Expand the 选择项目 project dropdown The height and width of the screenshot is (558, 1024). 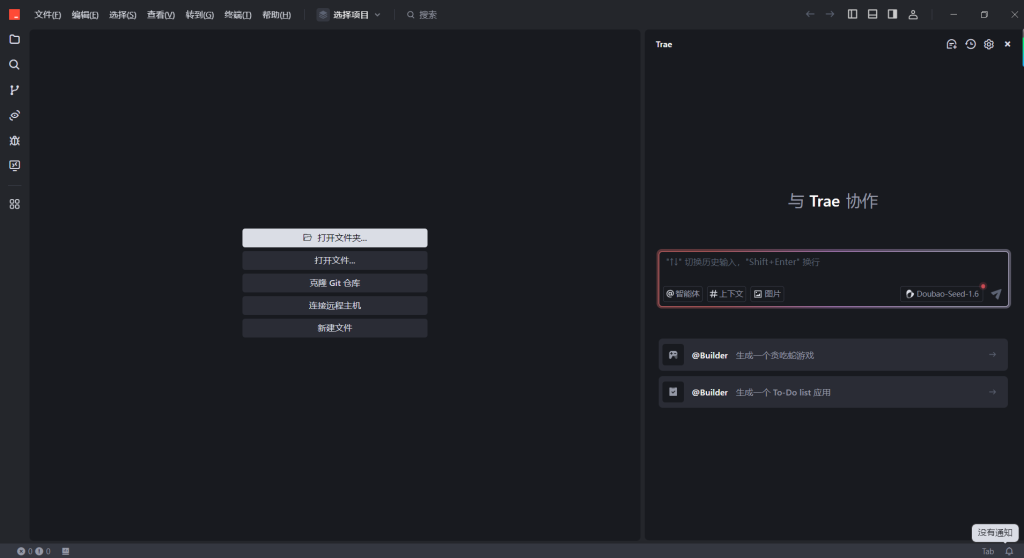click(349, 14)
